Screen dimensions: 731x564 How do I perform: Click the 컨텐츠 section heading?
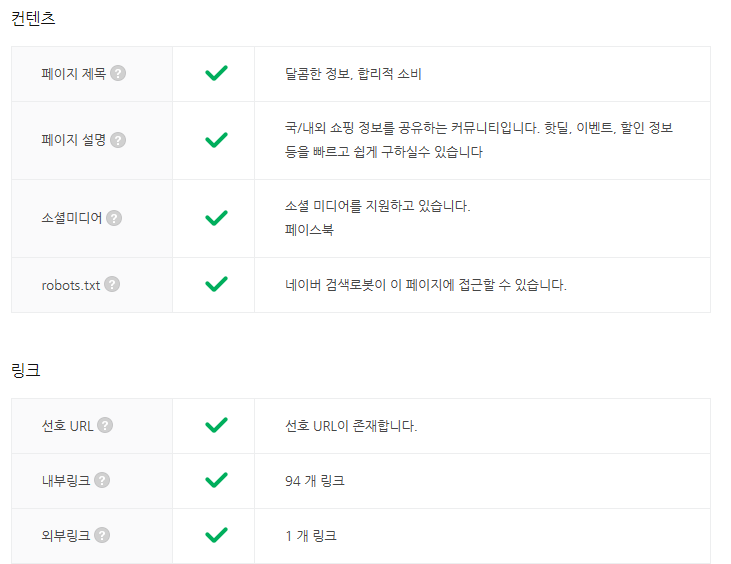[33, 20]
